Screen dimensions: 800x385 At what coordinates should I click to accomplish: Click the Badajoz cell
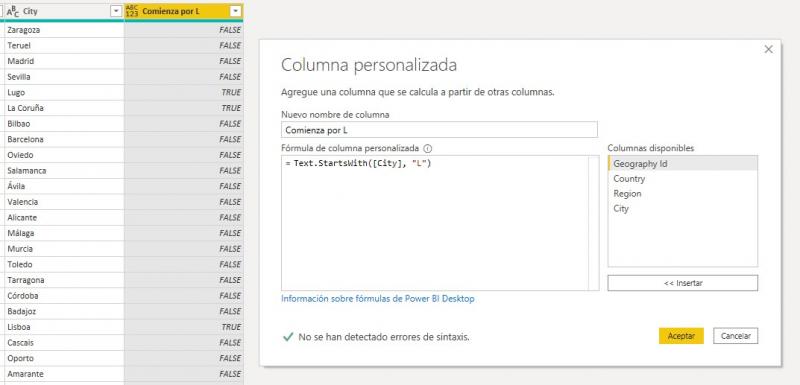(64, 311)
